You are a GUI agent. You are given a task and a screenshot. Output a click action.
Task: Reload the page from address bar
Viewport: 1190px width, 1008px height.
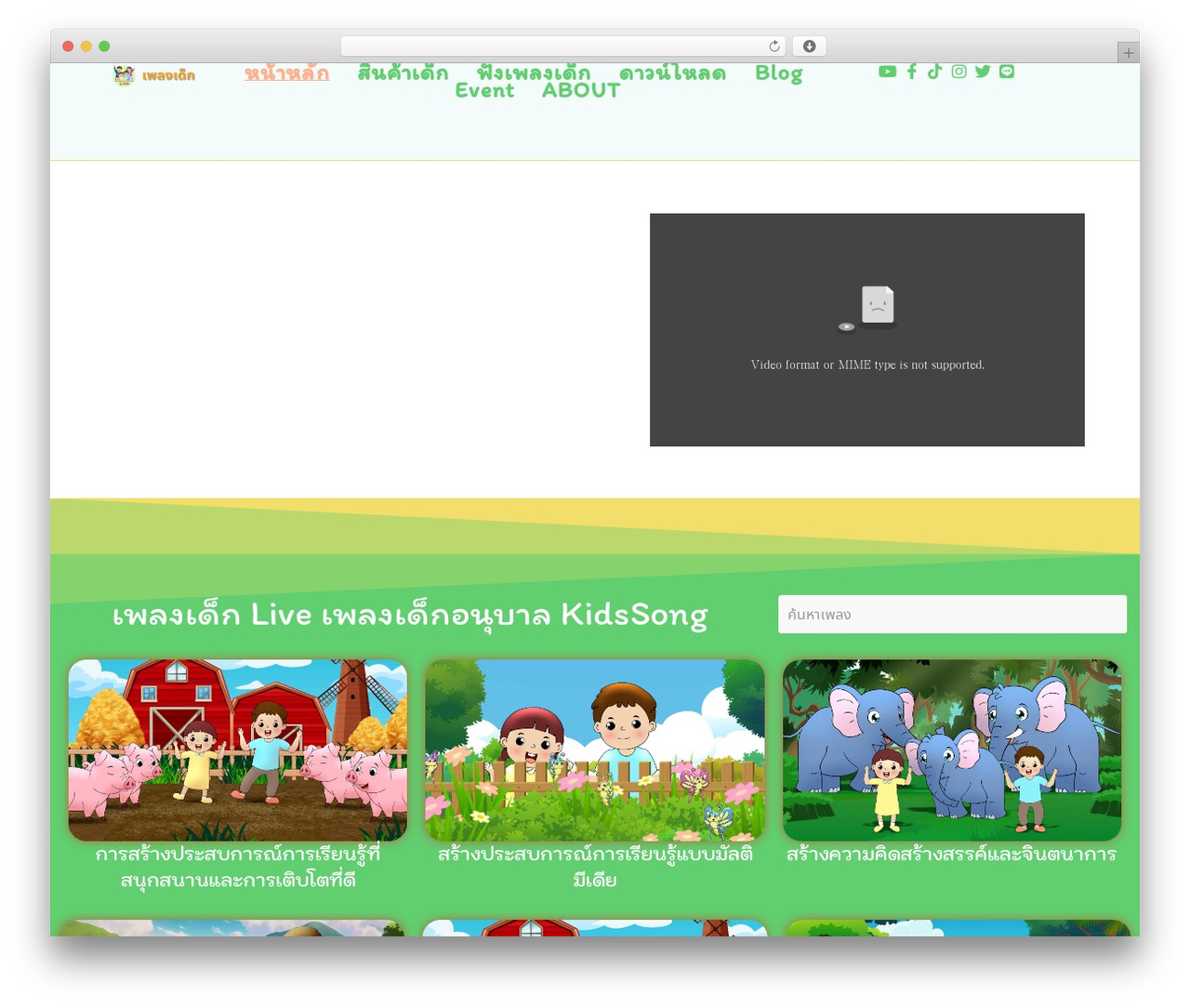click(x=773, y=46)
